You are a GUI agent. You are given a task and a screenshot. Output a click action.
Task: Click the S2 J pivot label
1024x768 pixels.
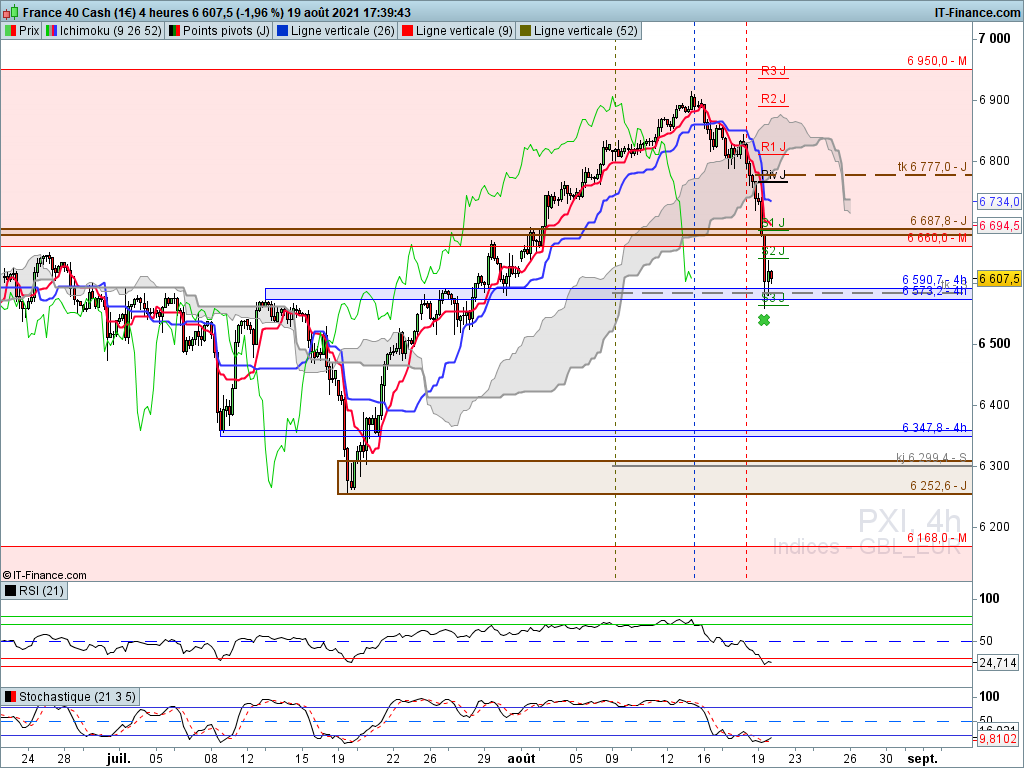click(773, 251)
